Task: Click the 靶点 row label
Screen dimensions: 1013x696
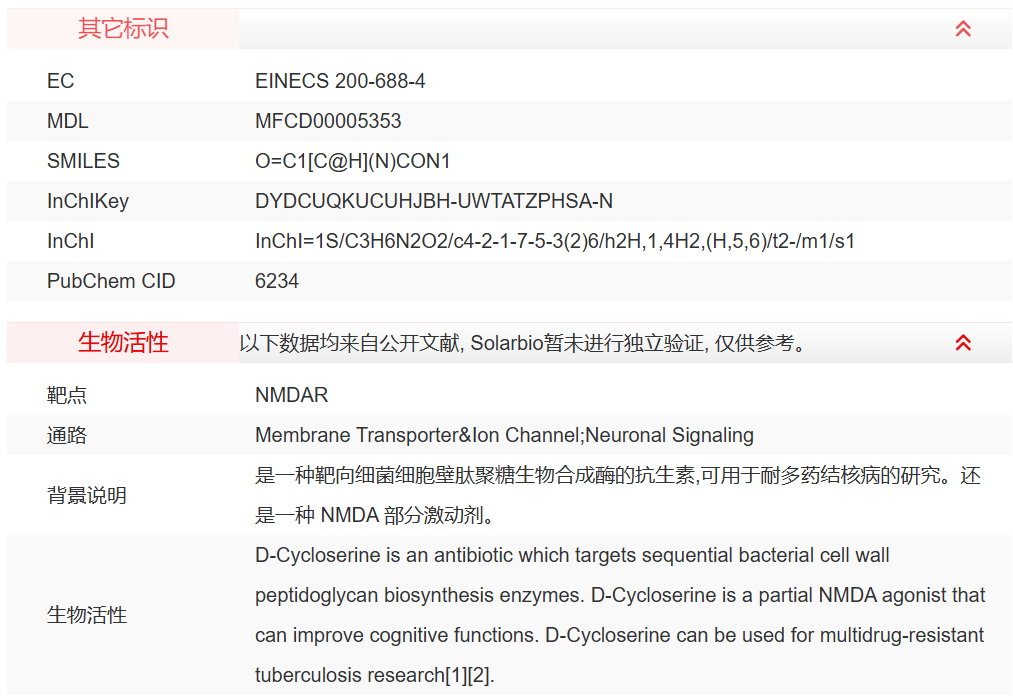Action: point(67,395)
